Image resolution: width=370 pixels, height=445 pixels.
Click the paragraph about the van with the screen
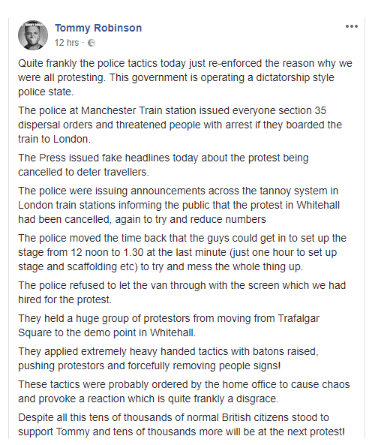point(182,292)
